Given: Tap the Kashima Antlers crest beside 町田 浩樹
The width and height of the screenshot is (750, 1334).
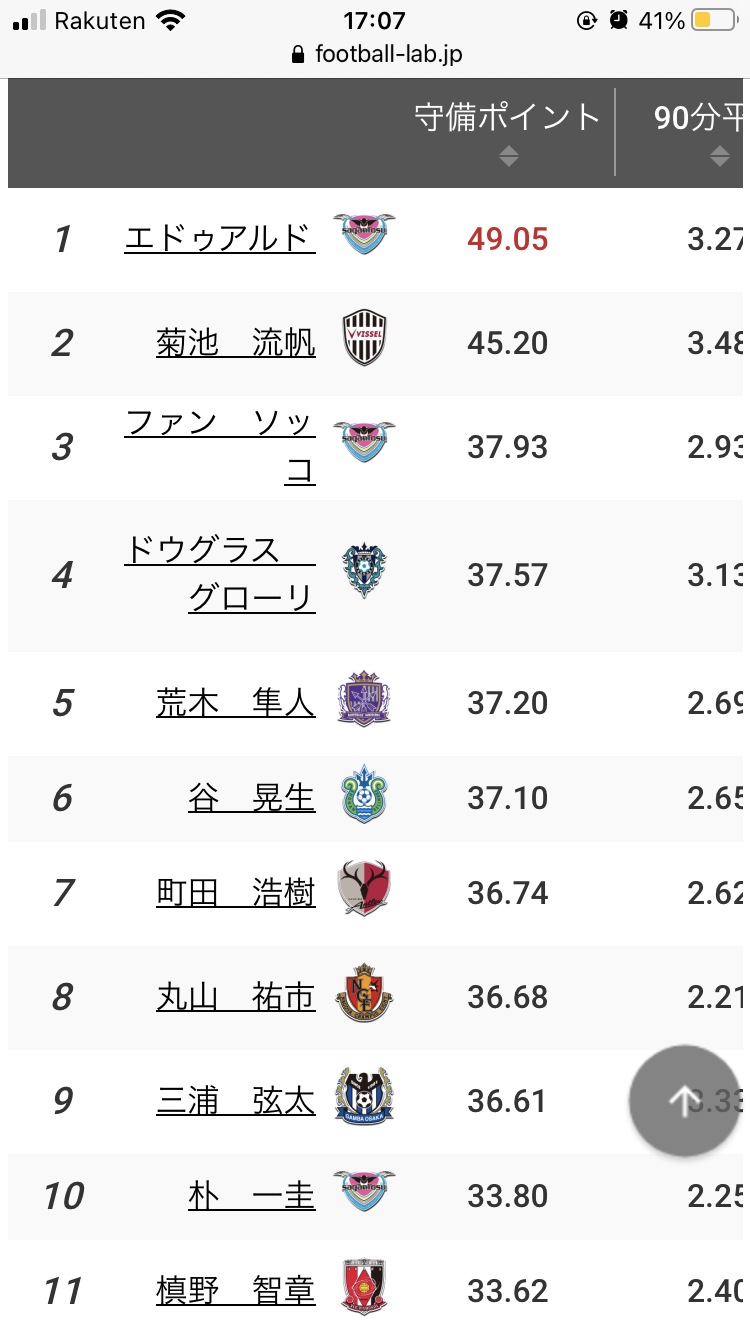Looking at the screenshot, I should [x=363, y=889].
